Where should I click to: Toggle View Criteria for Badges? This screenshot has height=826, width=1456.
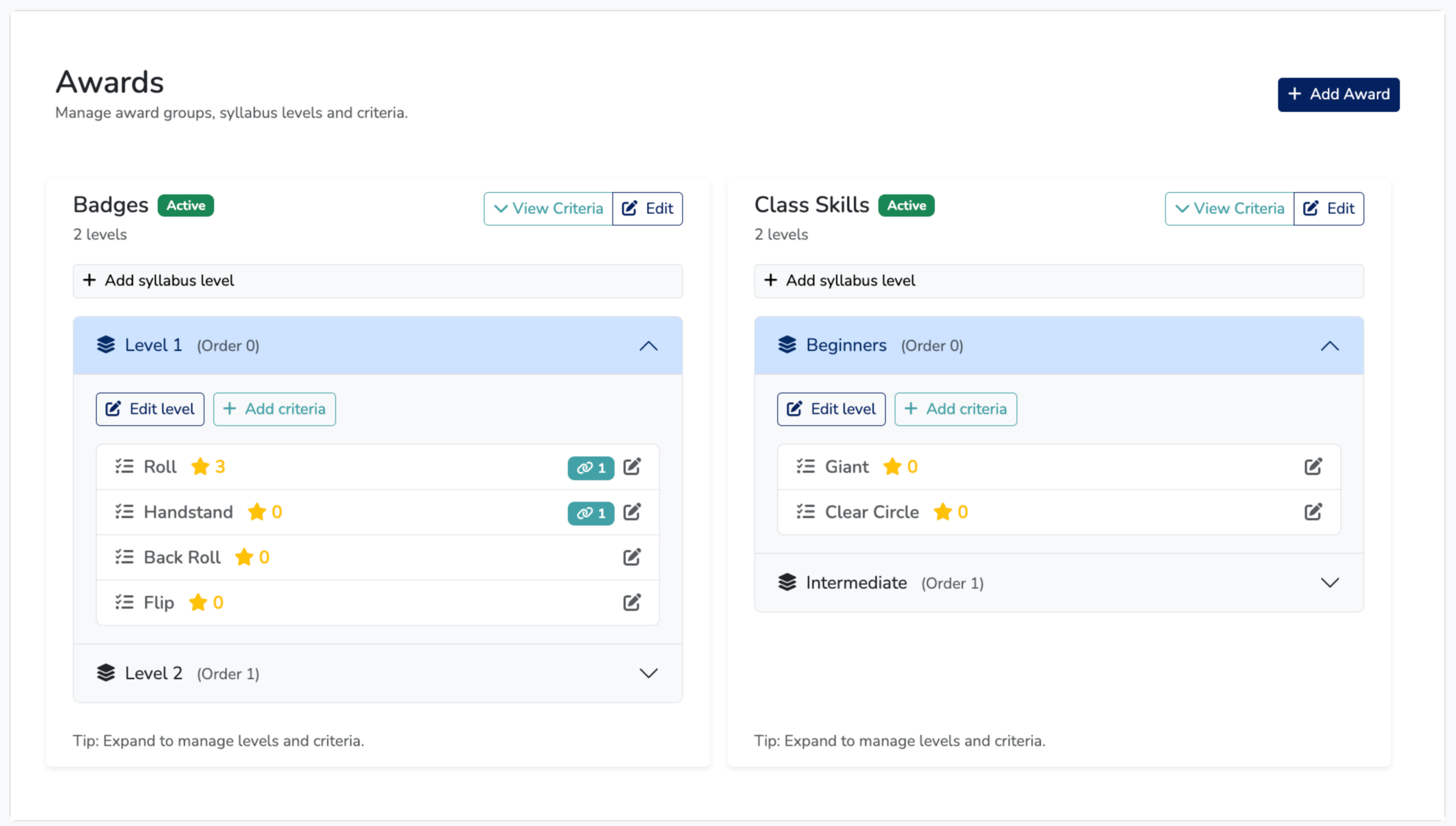point(548,209)
